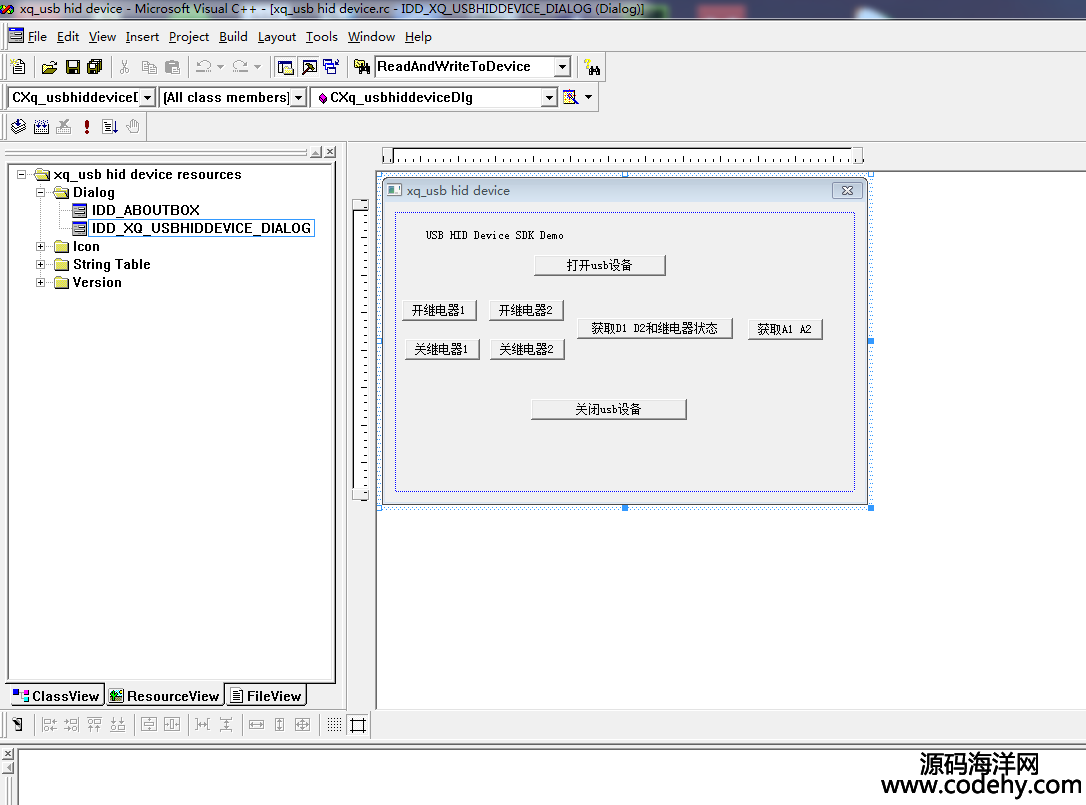Open the Window List toolbar icon
Image resolution: width=1086 pixels, height=805 pixels.
click(331, 67)
